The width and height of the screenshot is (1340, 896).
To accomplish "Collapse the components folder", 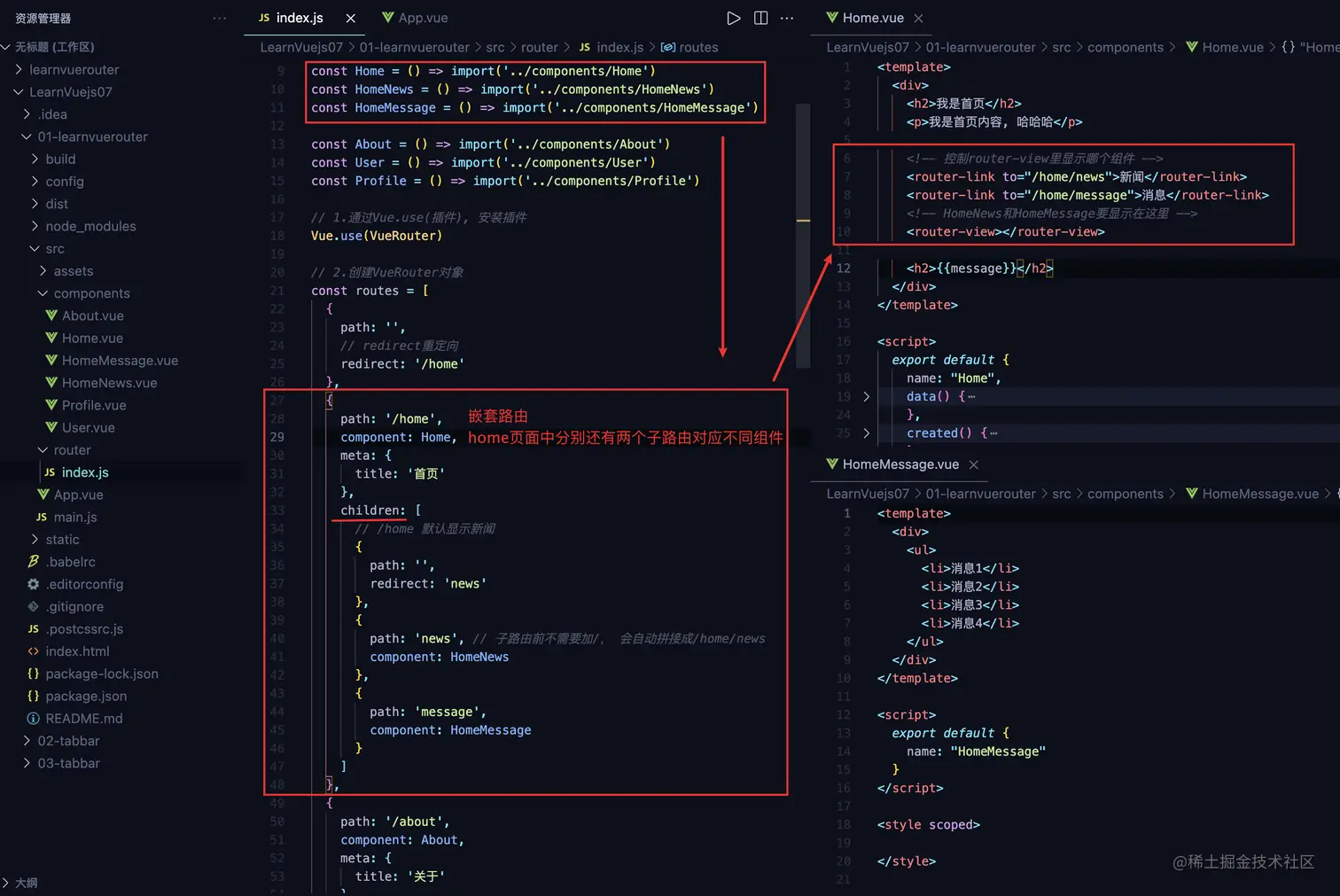I will click(91, 293).
